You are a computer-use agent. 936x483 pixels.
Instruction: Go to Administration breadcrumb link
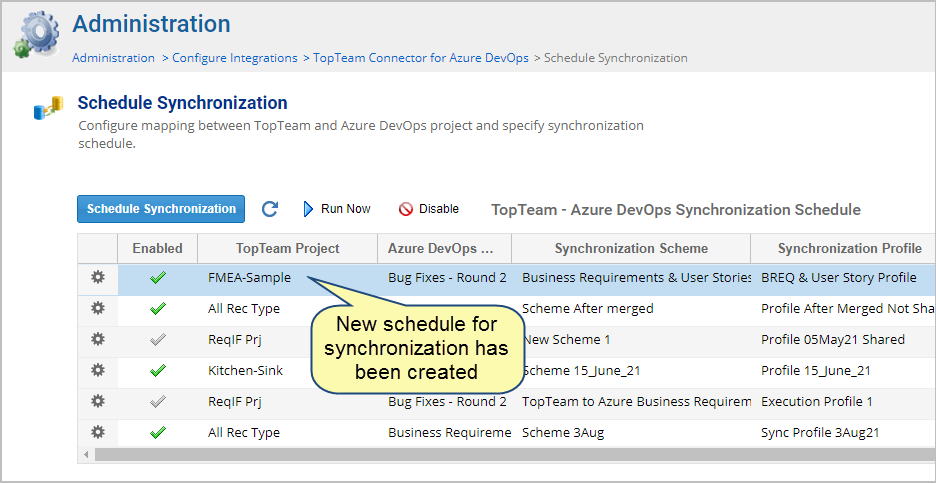tap(113, 58)
